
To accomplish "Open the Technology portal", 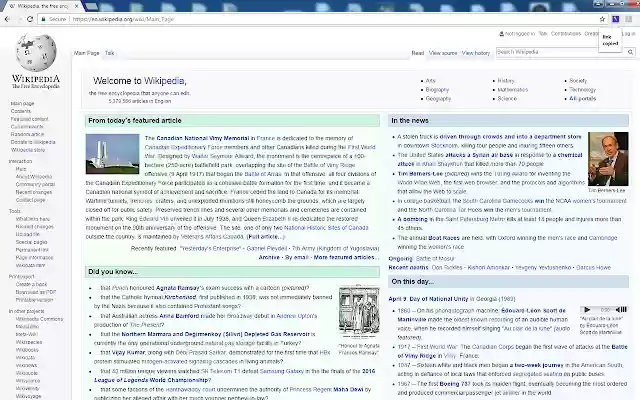I will (x=582, y=90).
